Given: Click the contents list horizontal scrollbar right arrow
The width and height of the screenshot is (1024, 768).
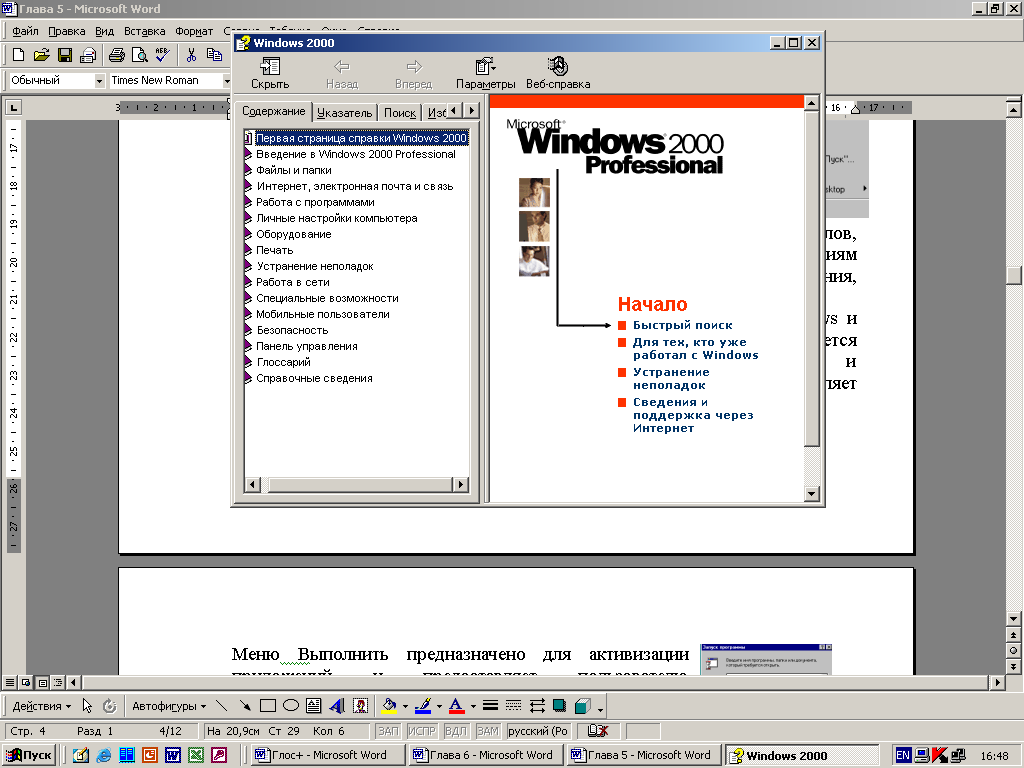Looking at the screenshot, I should [x=461, y=485].
